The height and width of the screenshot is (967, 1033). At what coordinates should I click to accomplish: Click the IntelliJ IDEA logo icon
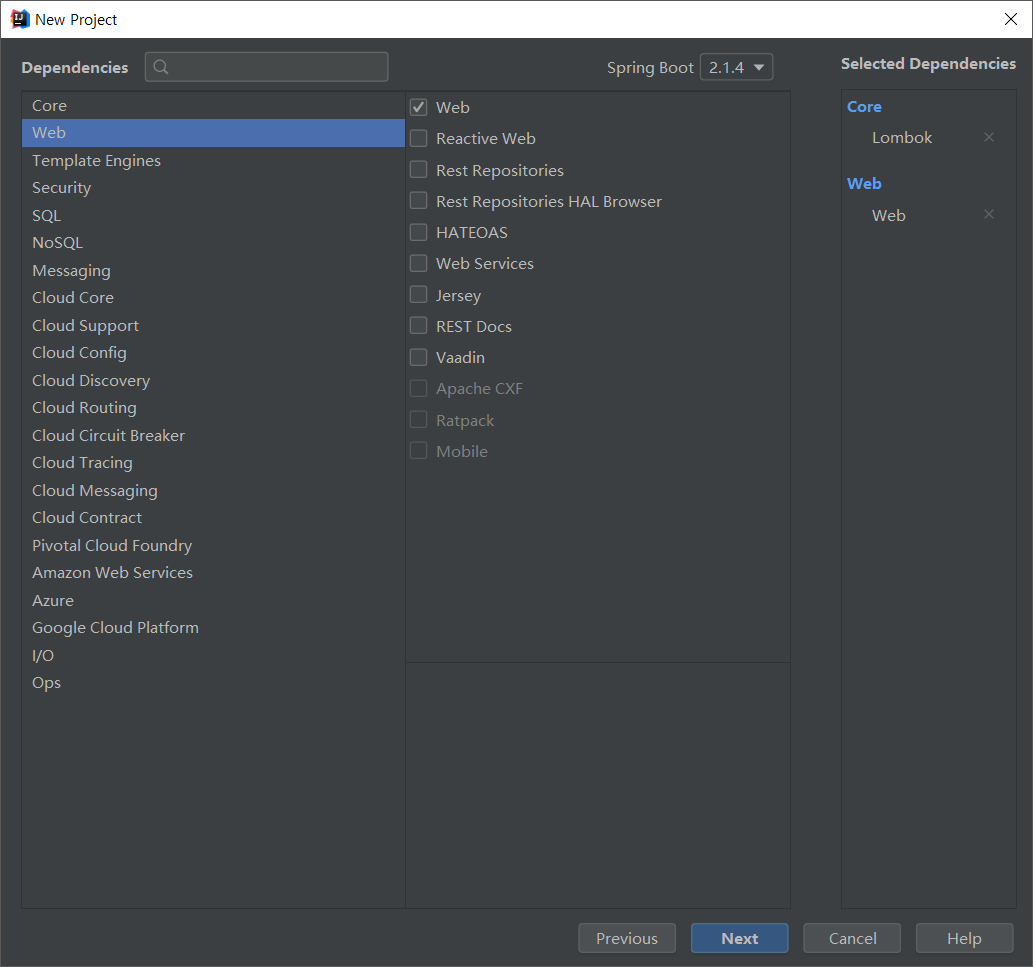20,19
